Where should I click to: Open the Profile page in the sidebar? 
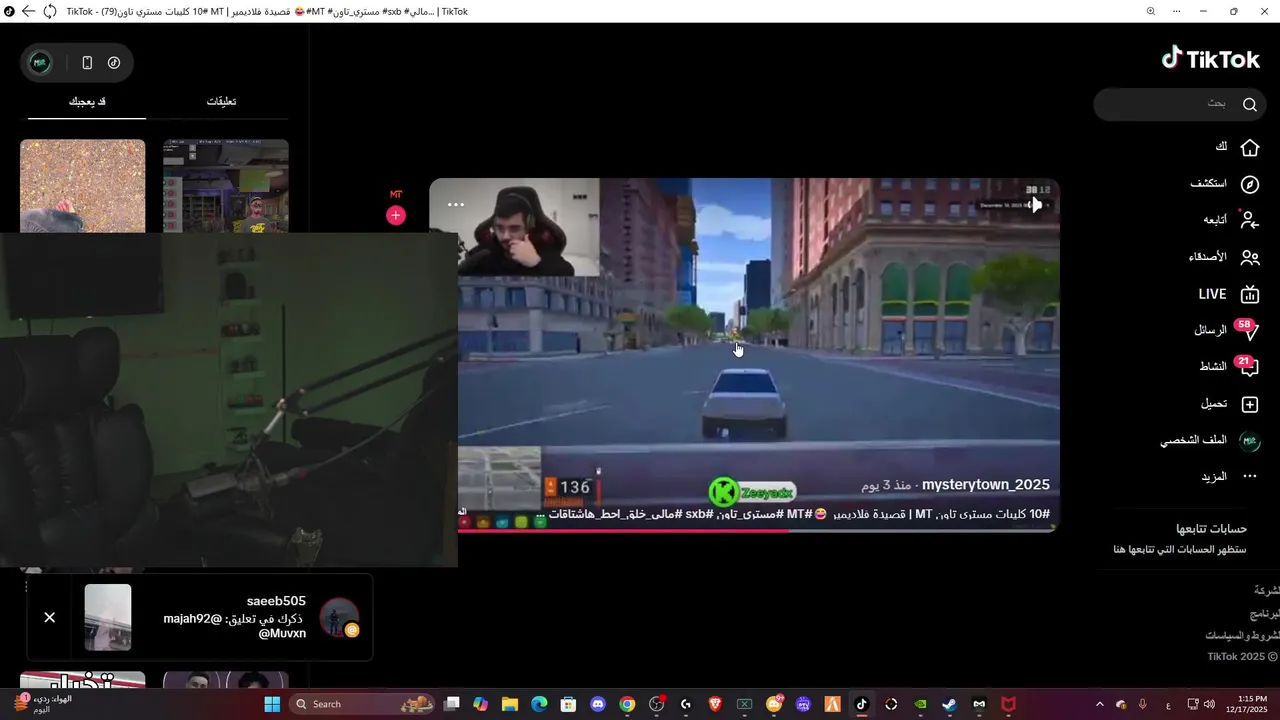click(1210, 440)
